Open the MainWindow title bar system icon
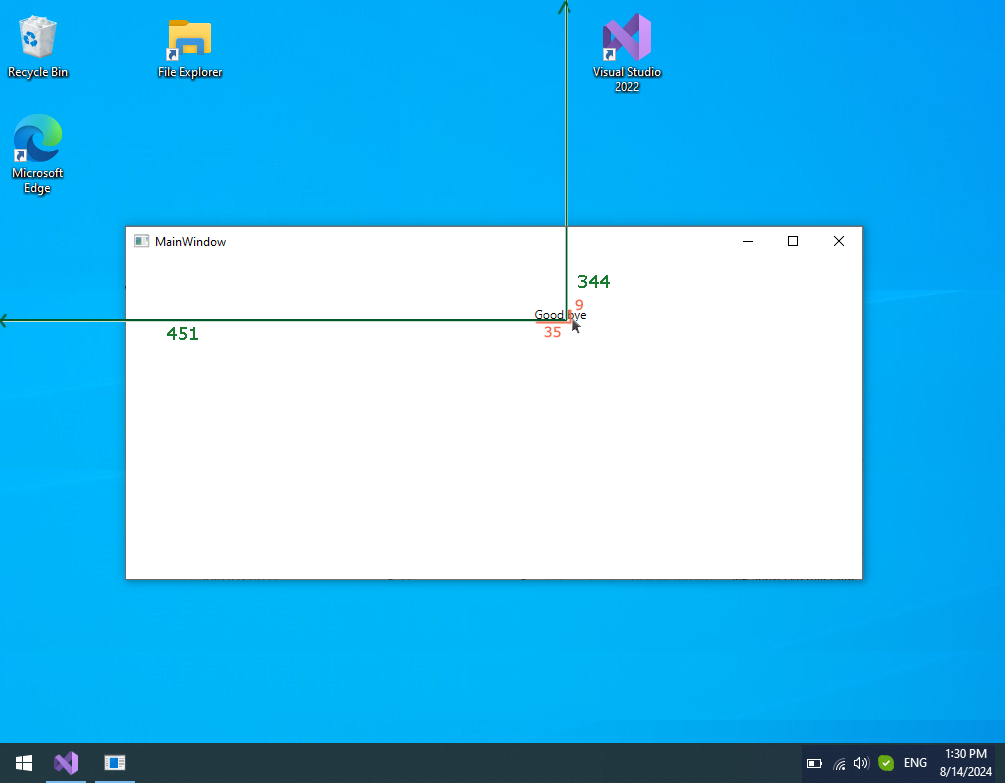Viewport: 1005px width, 783px height. [x=142, y=241]
